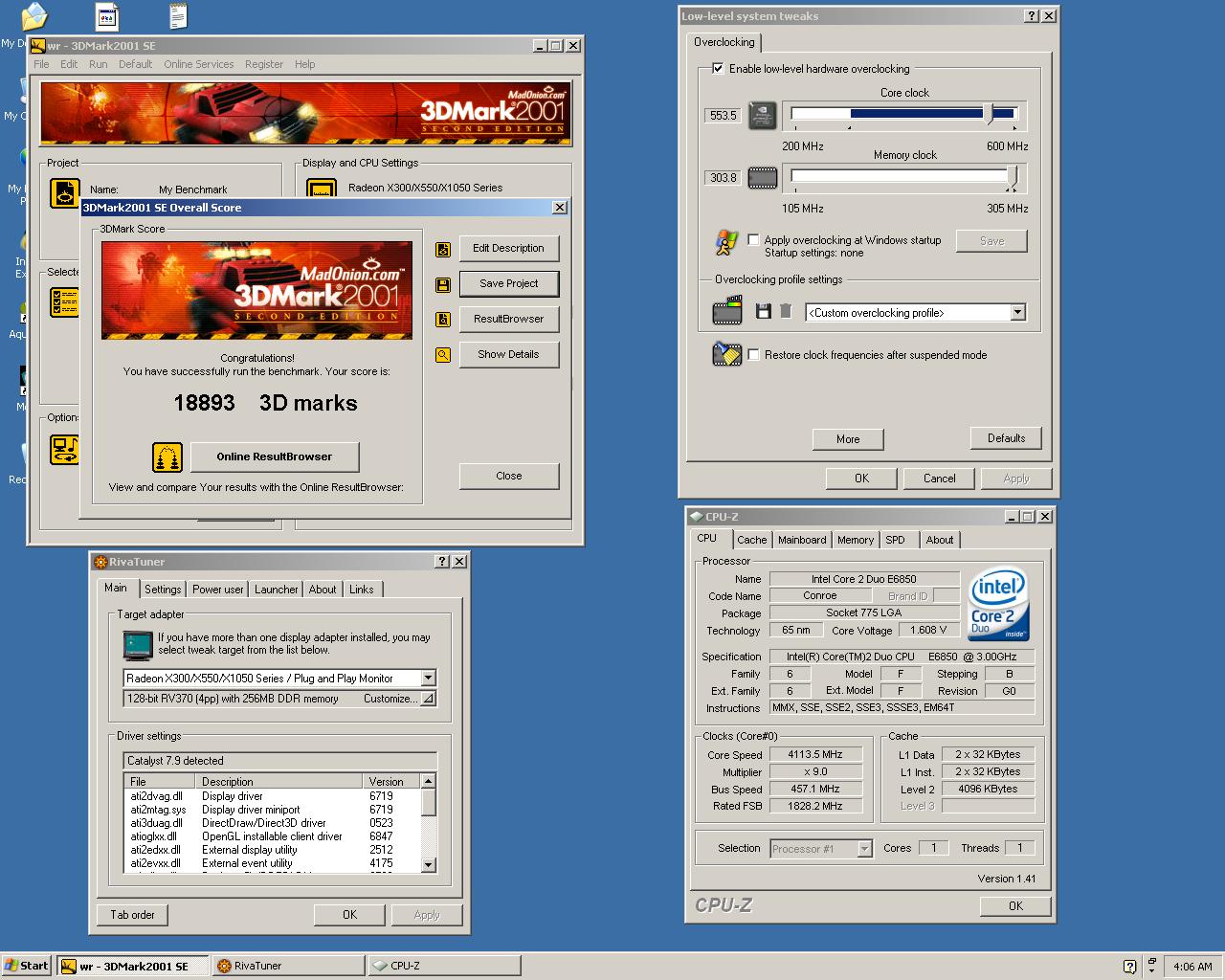Open the Help menu in 3DMark2001

304,64
